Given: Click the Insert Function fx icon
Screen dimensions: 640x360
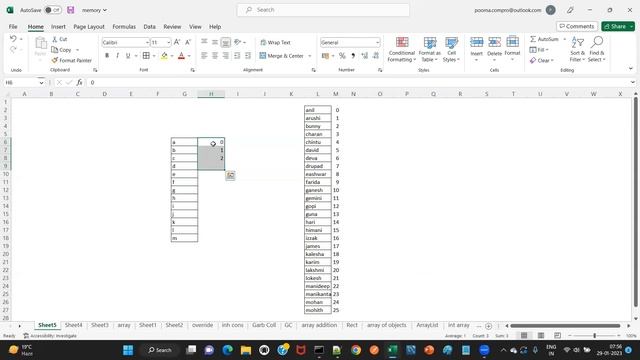Looking at the screenshot, I should click(80, 82).
